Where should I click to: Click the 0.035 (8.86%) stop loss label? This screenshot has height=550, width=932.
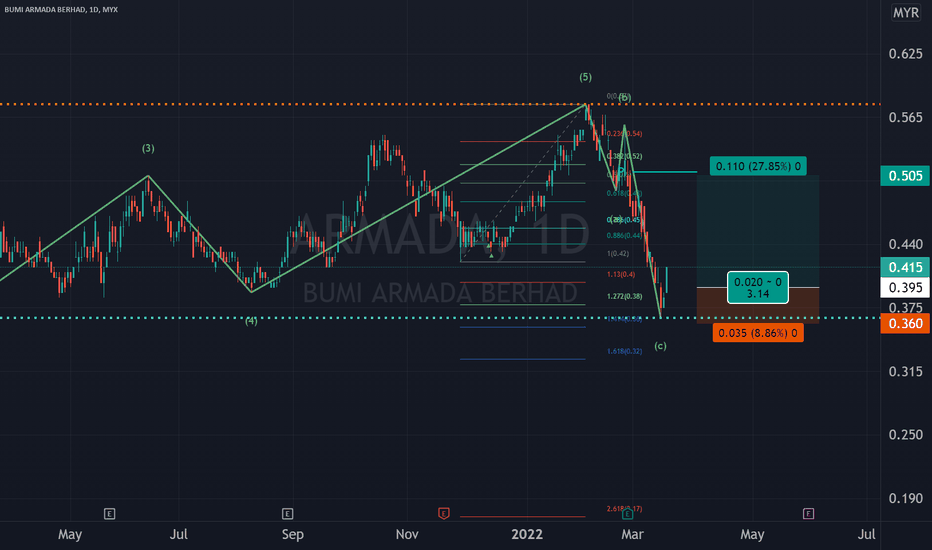coord(758,333)
